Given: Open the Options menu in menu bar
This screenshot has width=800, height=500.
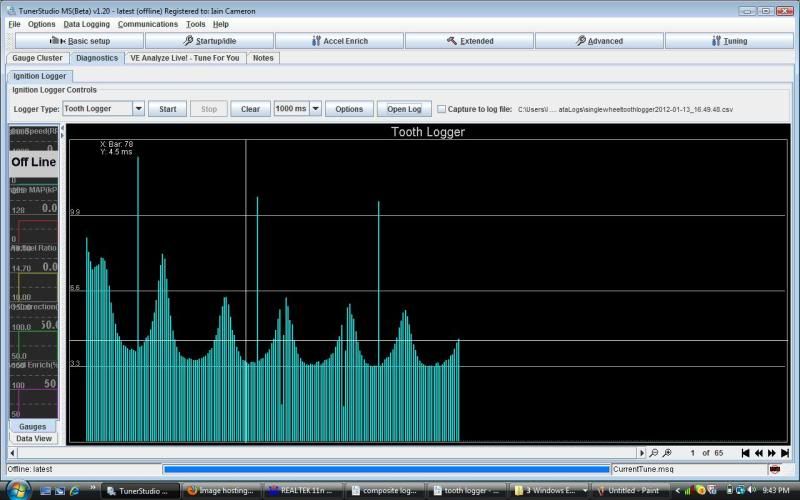Looking at the screenshot, I should click(41, 24).
